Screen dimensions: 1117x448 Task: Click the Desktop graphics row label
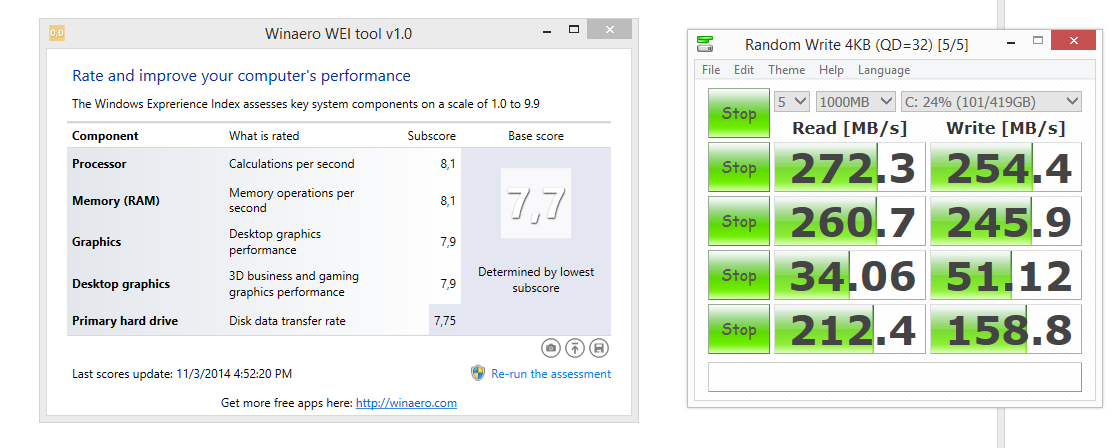(x=121, y=283)
